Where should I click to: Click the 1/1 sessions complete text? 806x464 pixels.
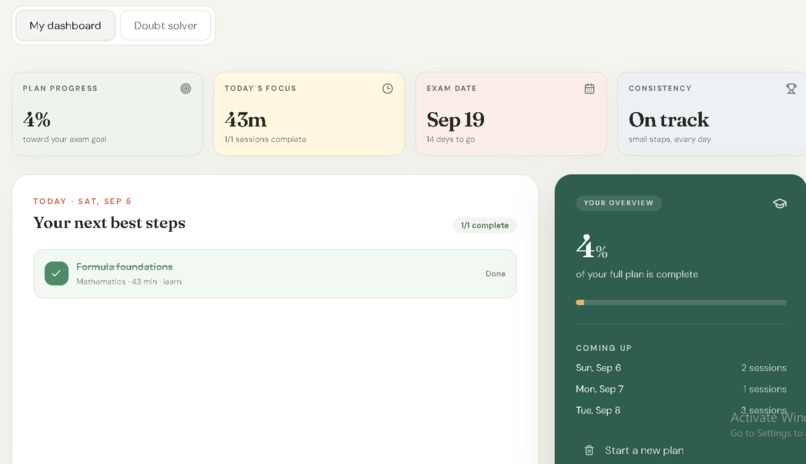coord(265,139)
